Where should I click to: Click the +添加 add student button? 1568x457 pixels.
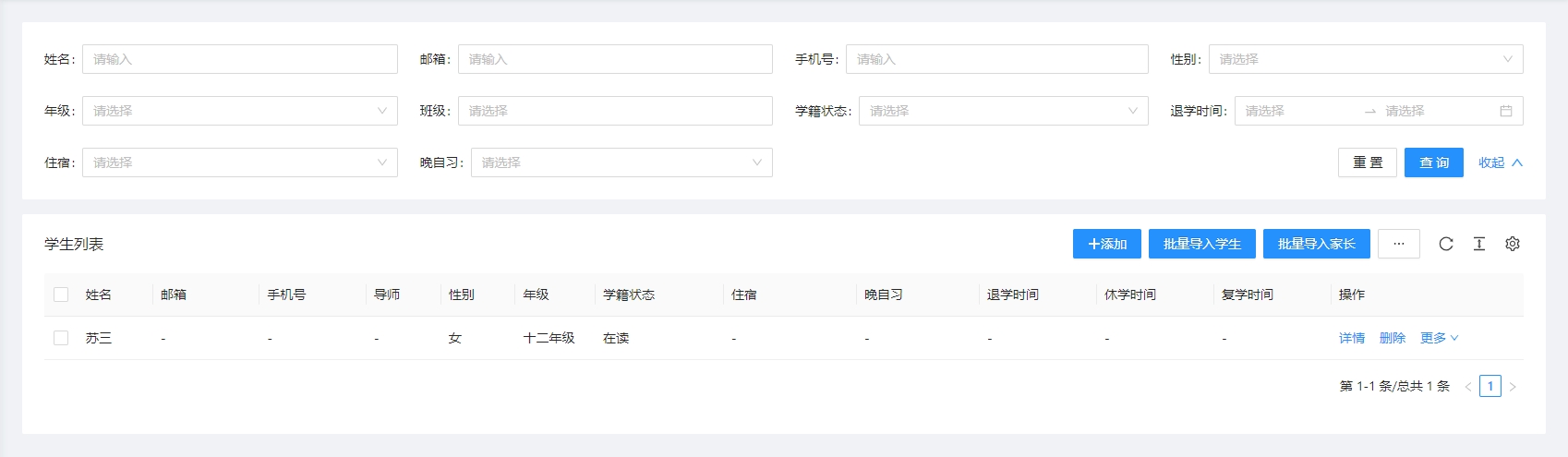[x=1106, y=244]
